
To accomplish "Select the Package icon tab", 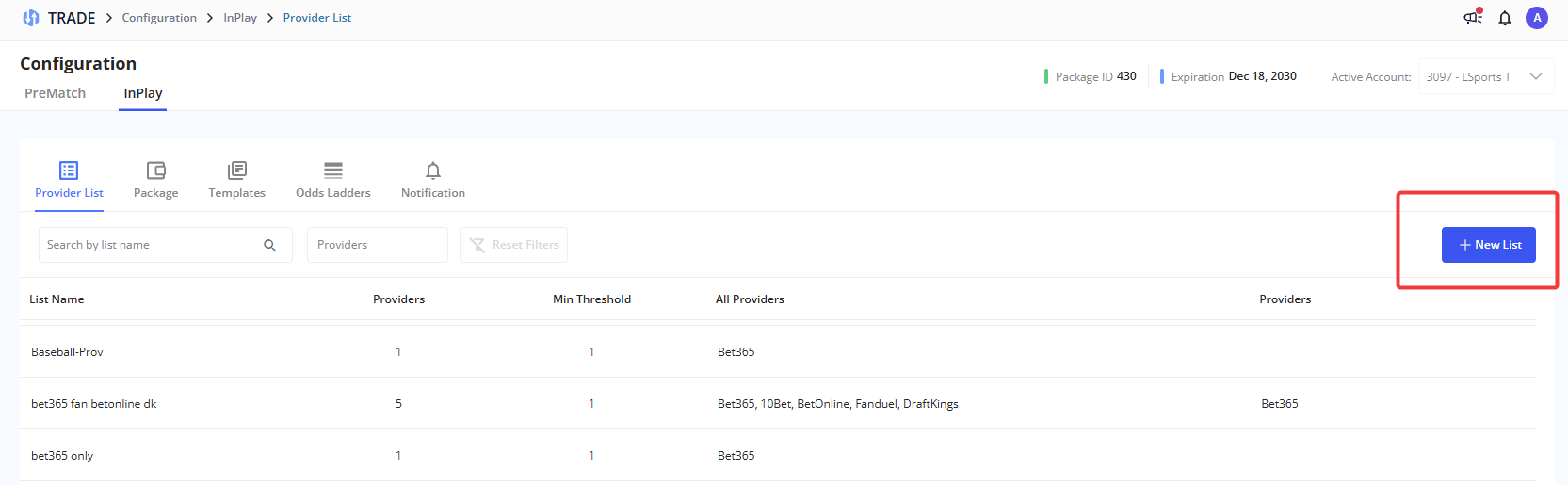I will [155, 179].
